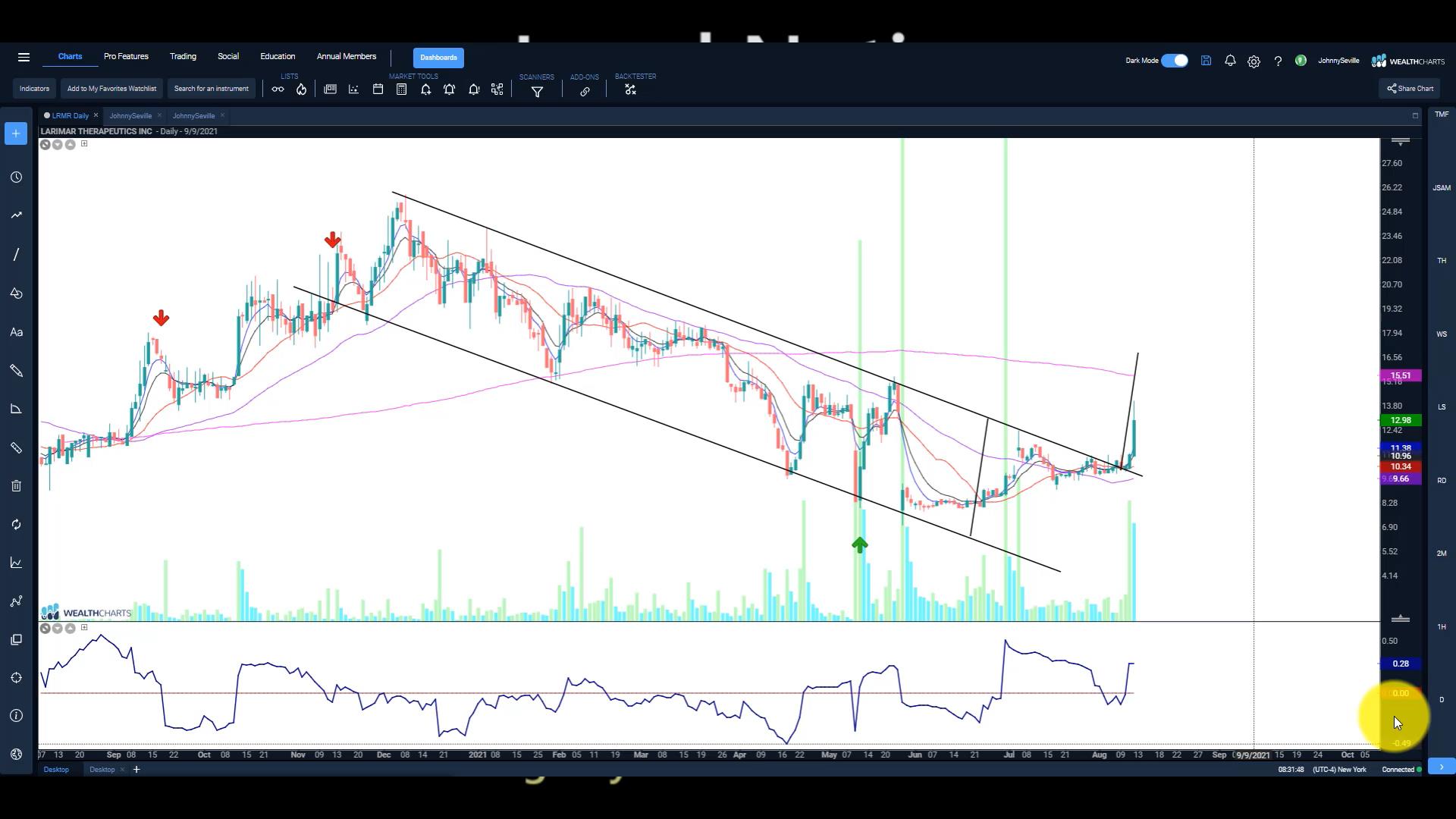Screen dimensions: 1456x819
Task: Open the calendar icon in Market Tools
Action: tap(378, 89)
